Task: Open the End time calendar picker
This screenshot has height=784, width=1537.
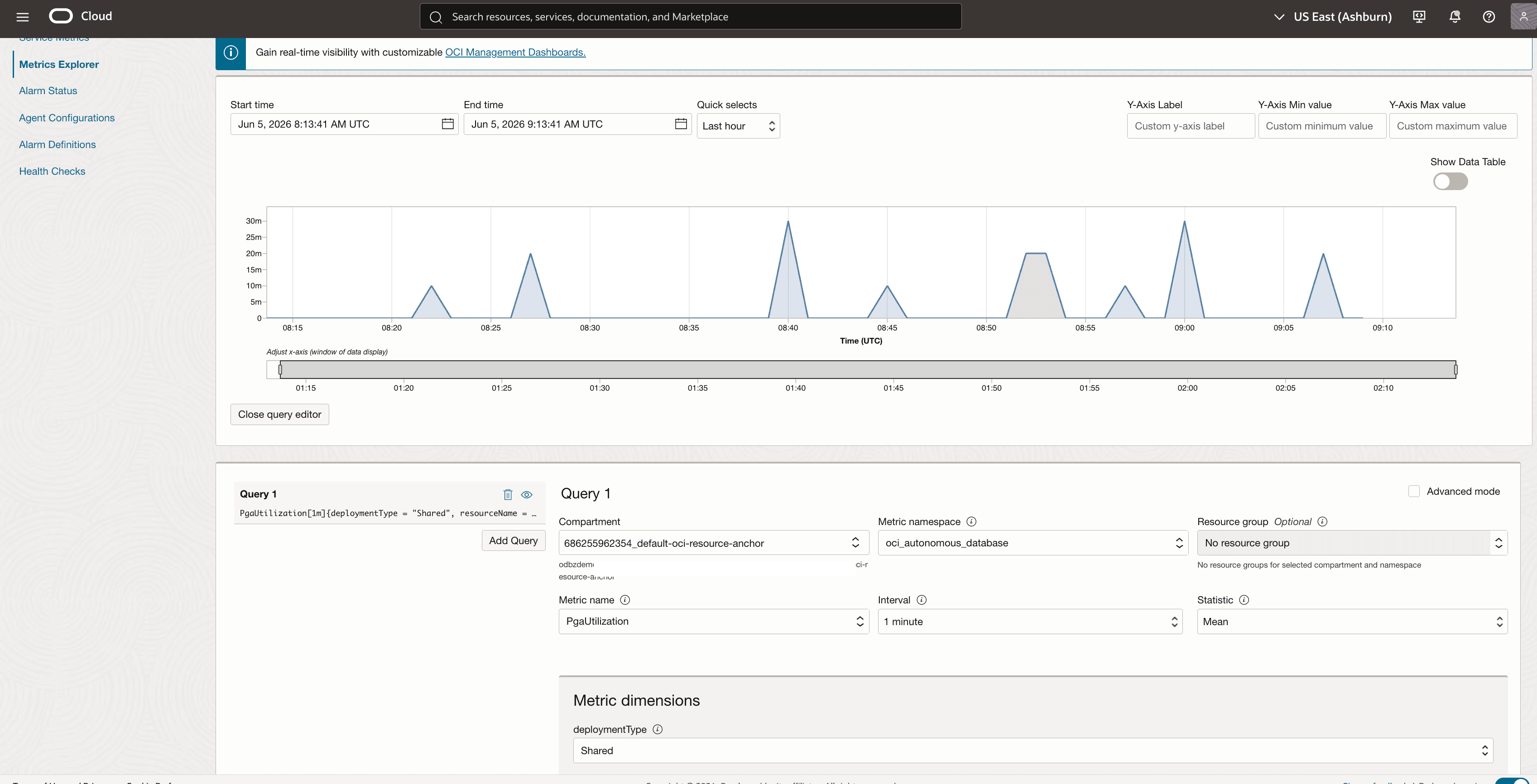Action: pos(681,124)
